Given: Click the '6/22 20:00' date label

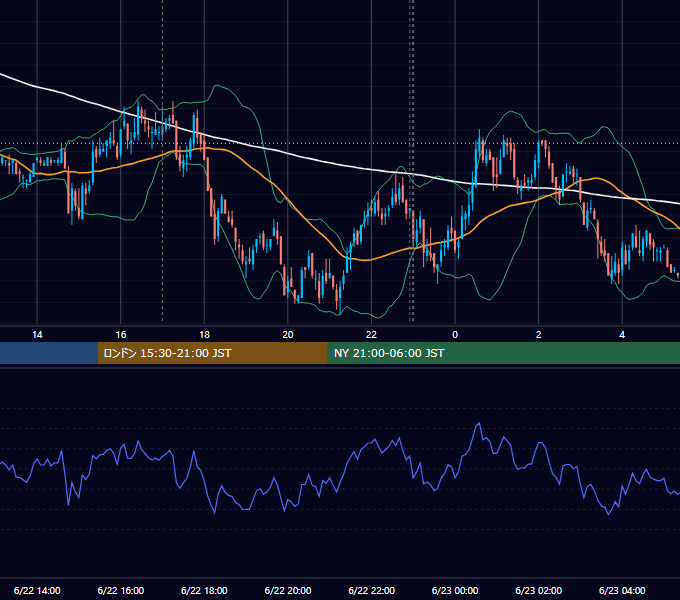Looking at the screenshot, I should tap(288, 590).
